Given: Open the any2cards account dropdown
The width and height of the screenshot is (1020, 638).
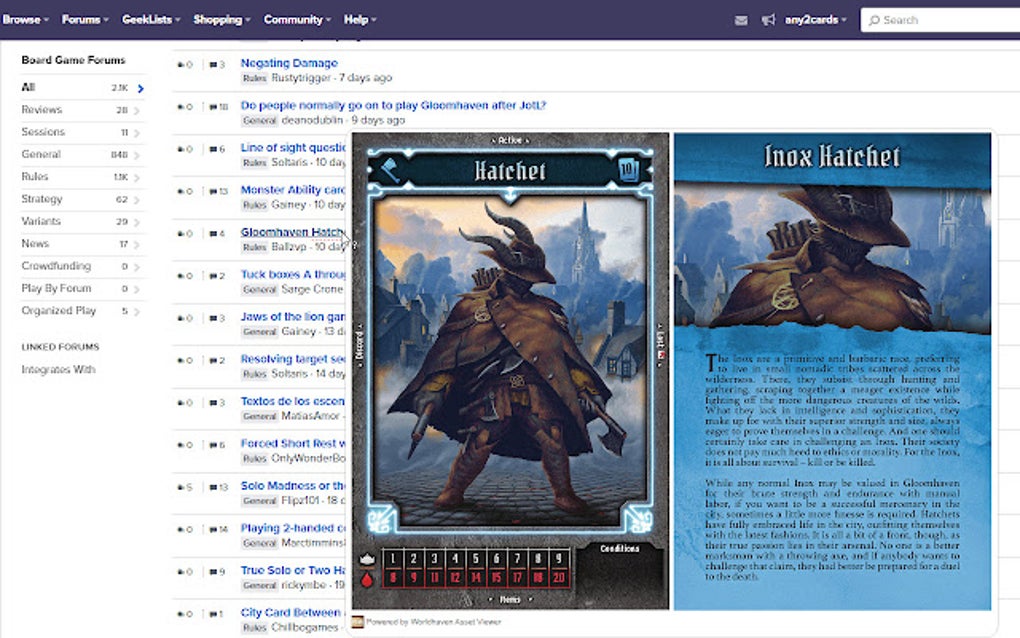Looking at the screenshot, I should click(814, 19).
